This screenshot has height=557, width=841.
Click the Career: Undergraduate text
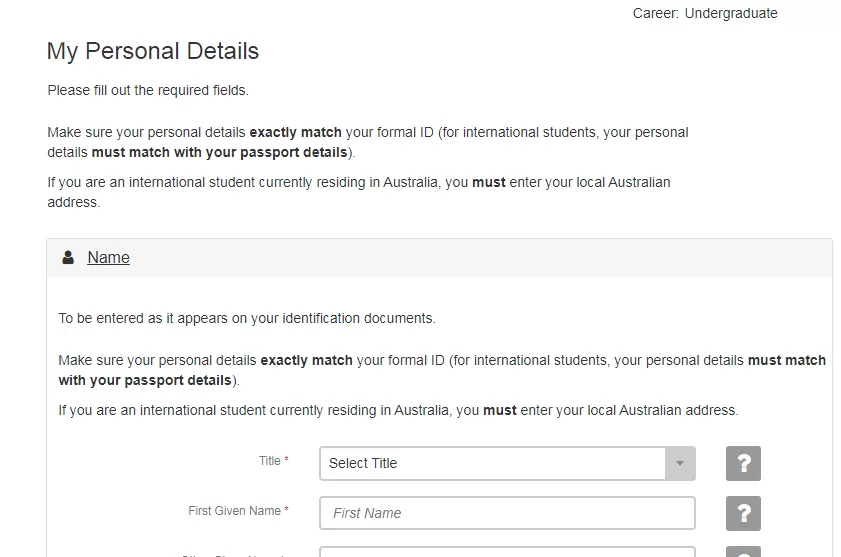pyautogui.click(x=705, y=13)
